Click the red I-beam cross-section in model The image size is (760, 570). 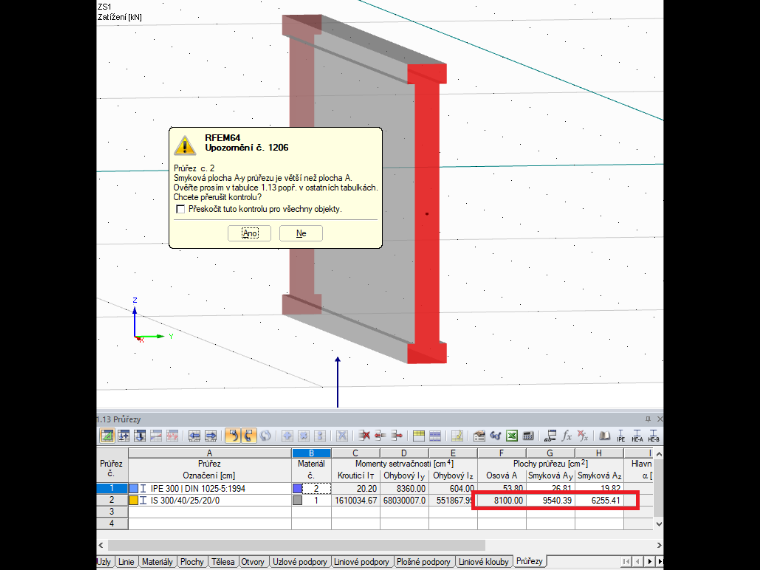pos(427,213)
